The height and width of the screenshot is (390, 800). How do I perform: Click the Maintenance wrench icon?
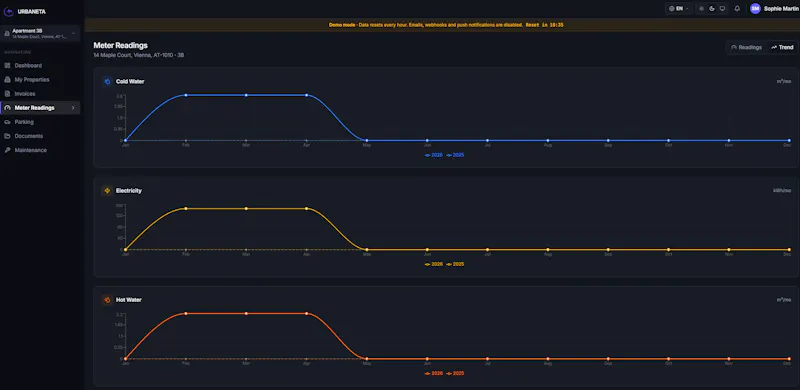click(x=7, y=150)
